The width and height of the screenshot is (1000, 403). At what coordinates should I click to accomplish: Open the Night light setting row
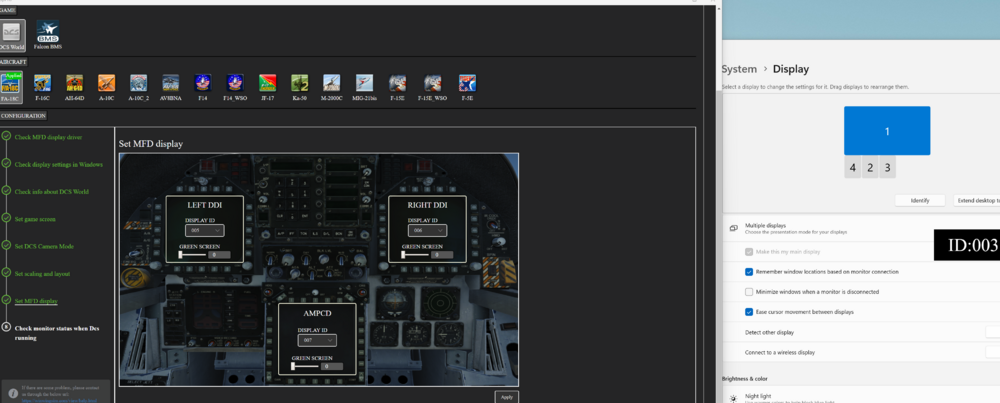(861, 397)
